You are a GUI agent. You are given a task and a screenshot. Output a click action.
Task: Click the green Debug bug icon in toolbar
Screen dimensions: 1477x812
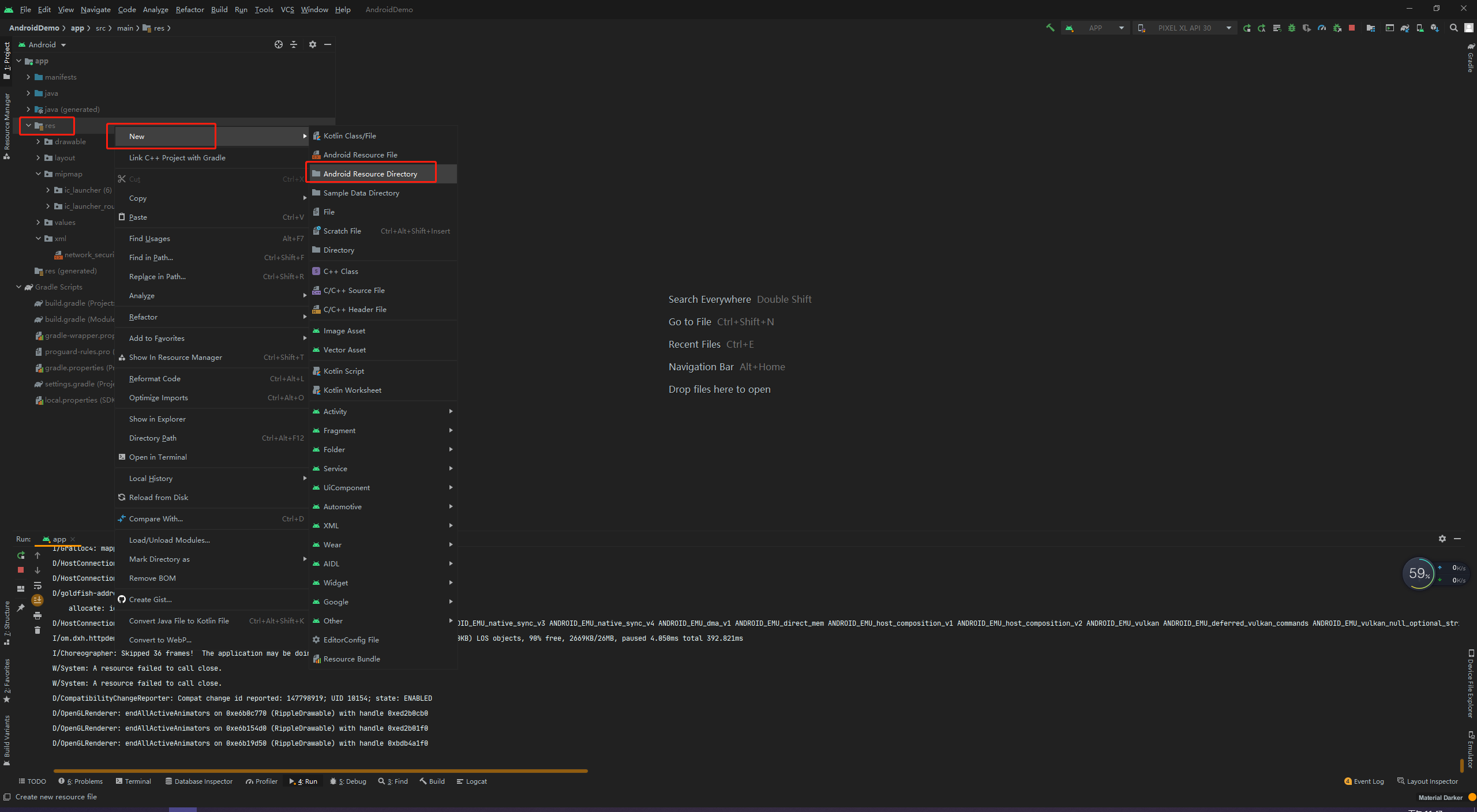click(1292, 28)
